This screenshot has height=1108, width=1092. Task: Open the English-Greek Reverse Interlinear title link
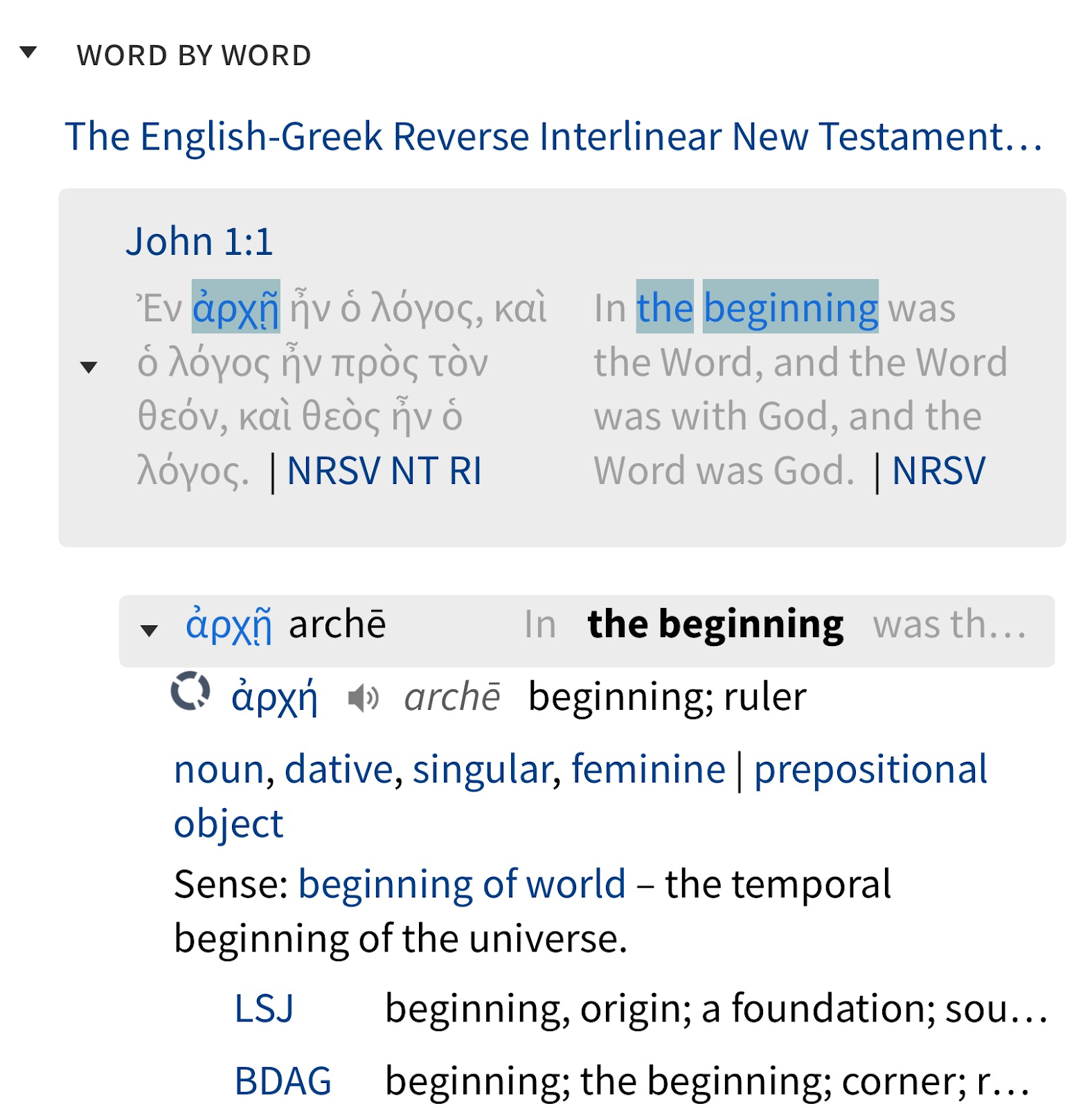click(553, 136)
